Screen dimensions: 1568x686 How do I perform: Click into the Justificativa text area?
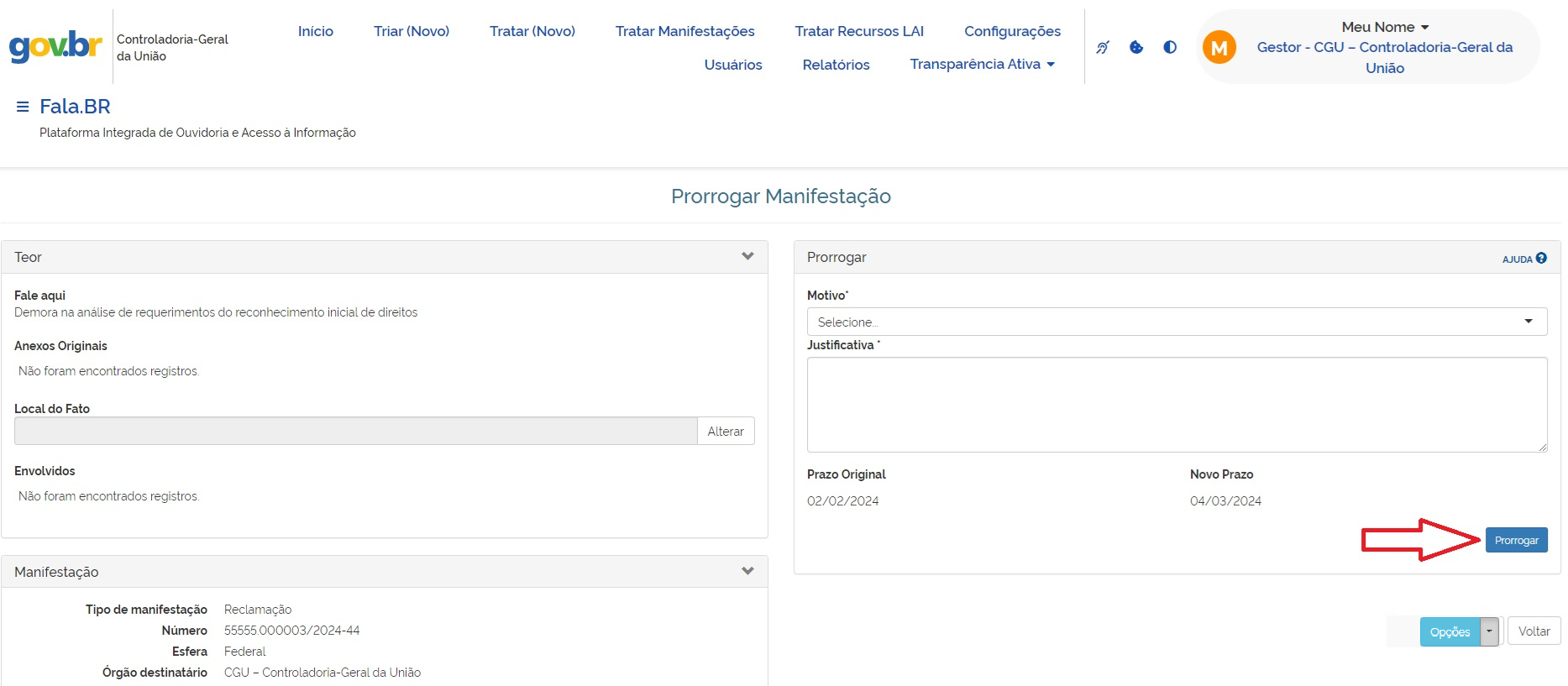pos(1176,405)
